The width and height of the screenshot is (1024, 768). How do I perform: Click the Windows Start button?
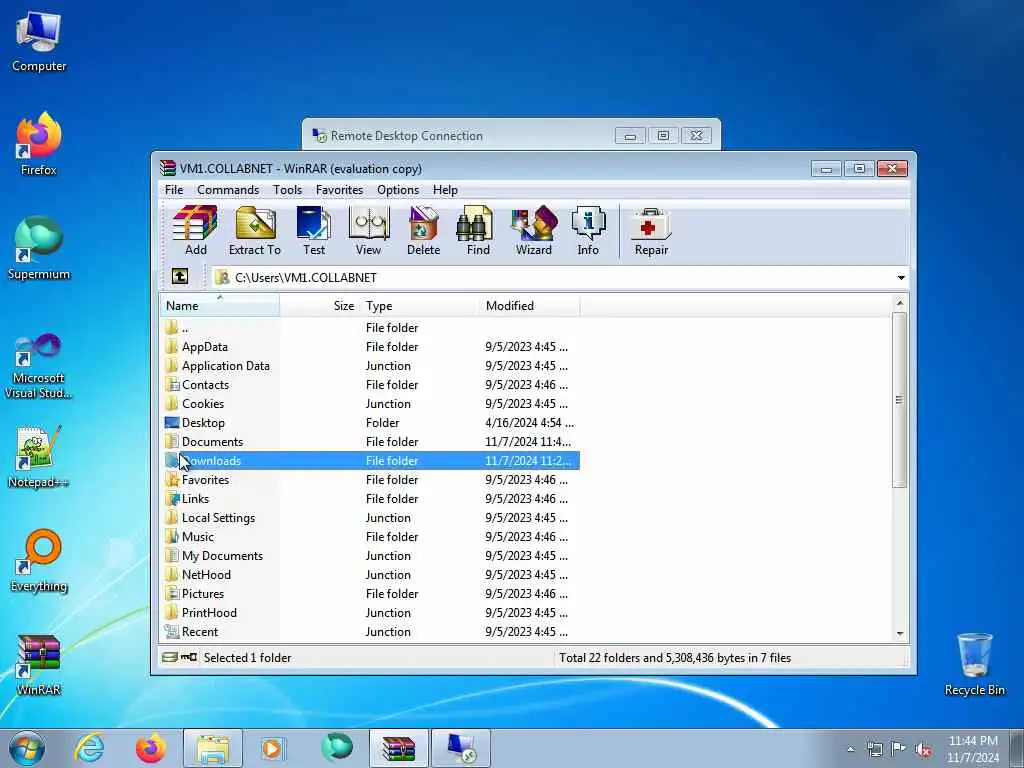27,749
